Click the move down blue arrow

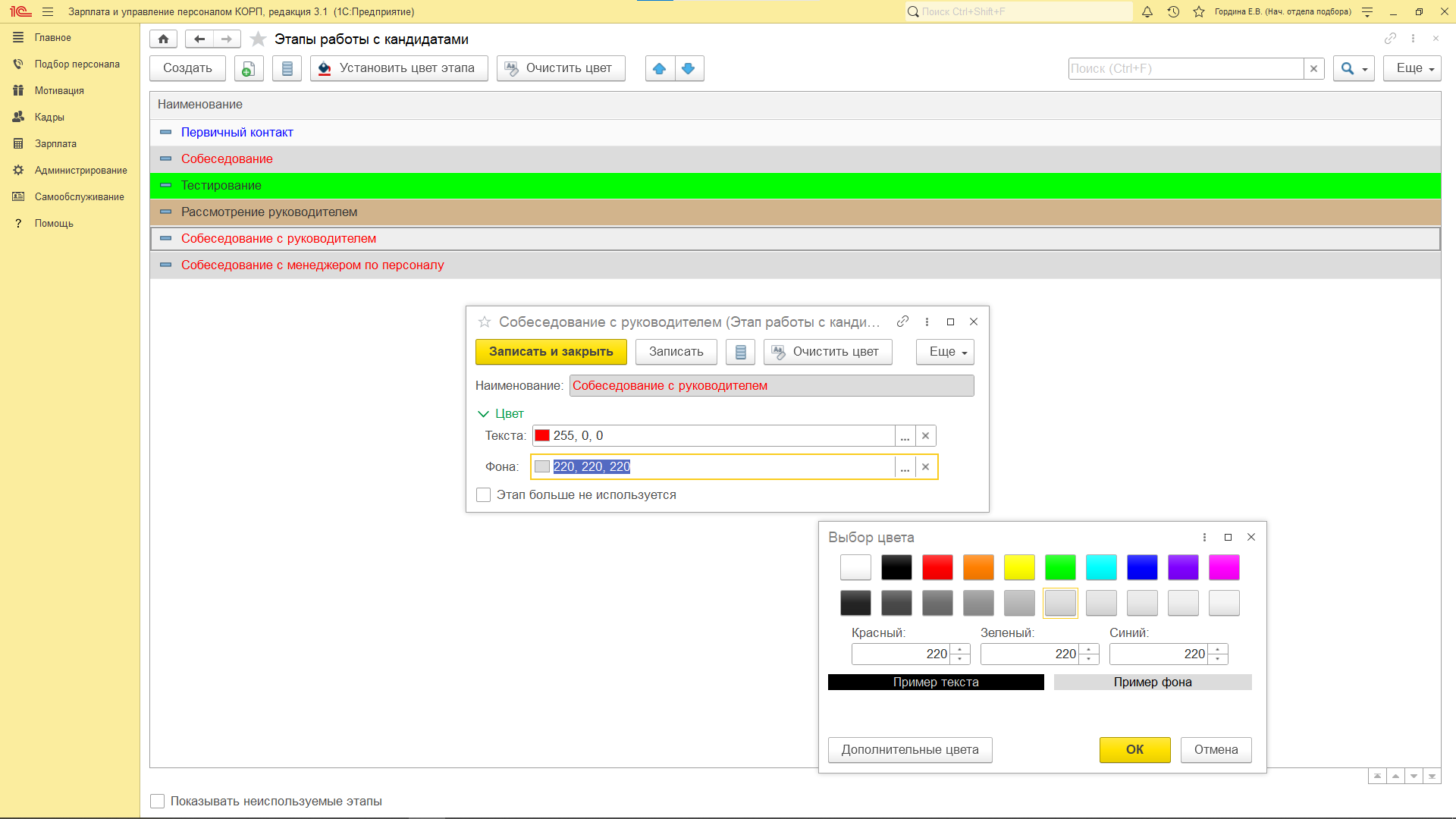click(x=689, y=68)
